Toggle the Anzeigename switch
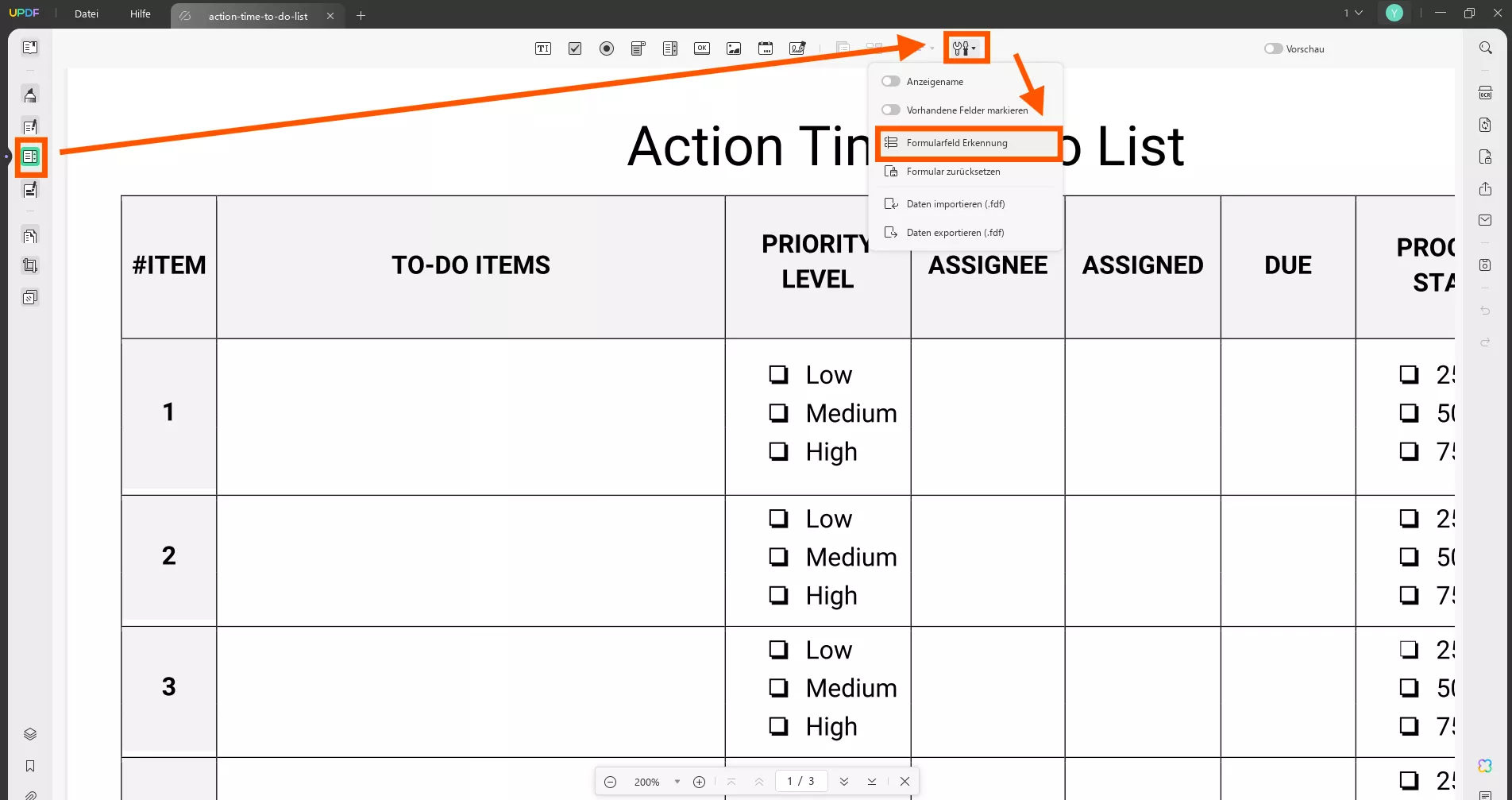The height and width of the screenshot is (800, 1512). point(891,82)
